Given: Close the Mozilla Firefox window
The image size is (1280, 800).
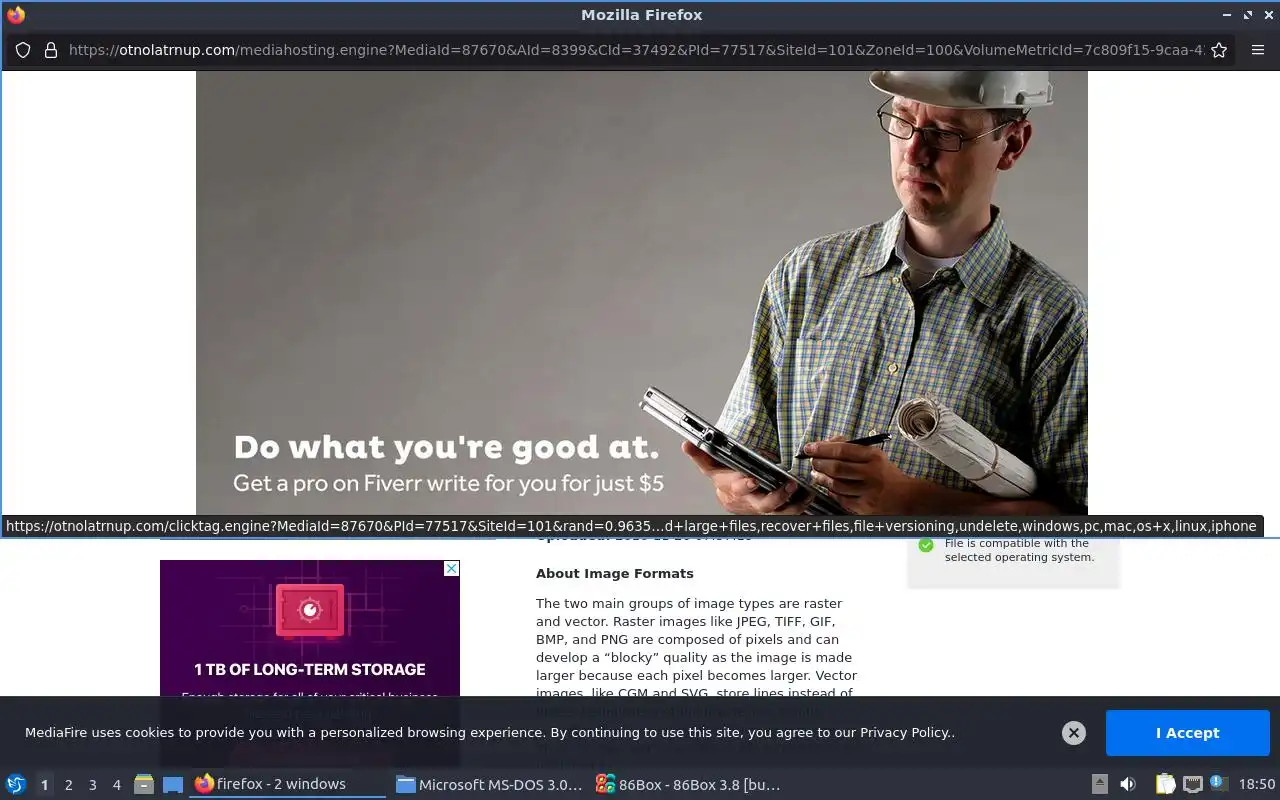Looking at the screenshot, I should pyautogui.click(x=1269, y=15).
